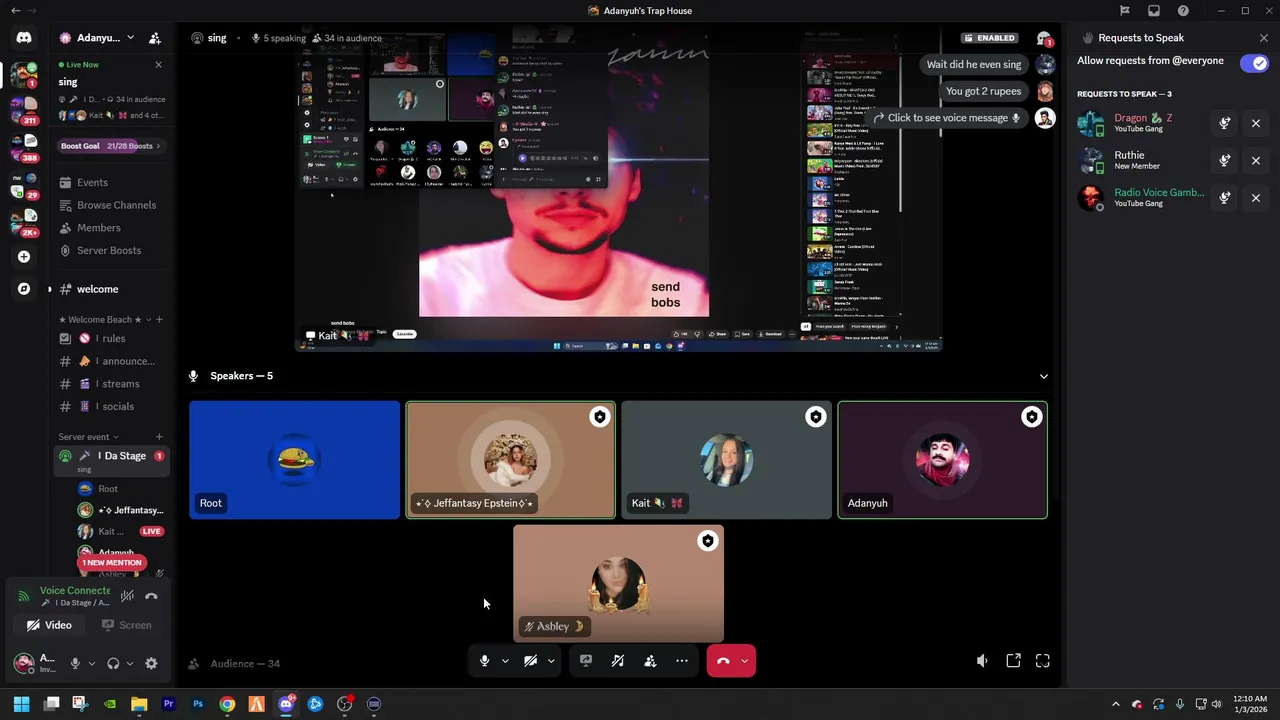
Task: Open Photoshop from taskbar
Action: [198, 704]
